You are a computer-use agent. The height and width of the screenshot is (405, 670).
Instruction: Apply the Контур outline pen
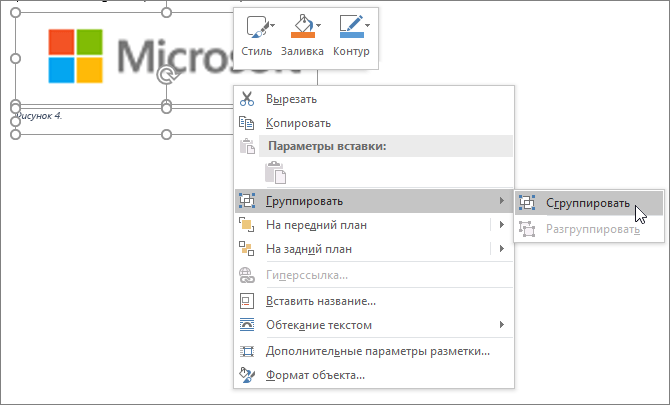click(x=351, y=27)
